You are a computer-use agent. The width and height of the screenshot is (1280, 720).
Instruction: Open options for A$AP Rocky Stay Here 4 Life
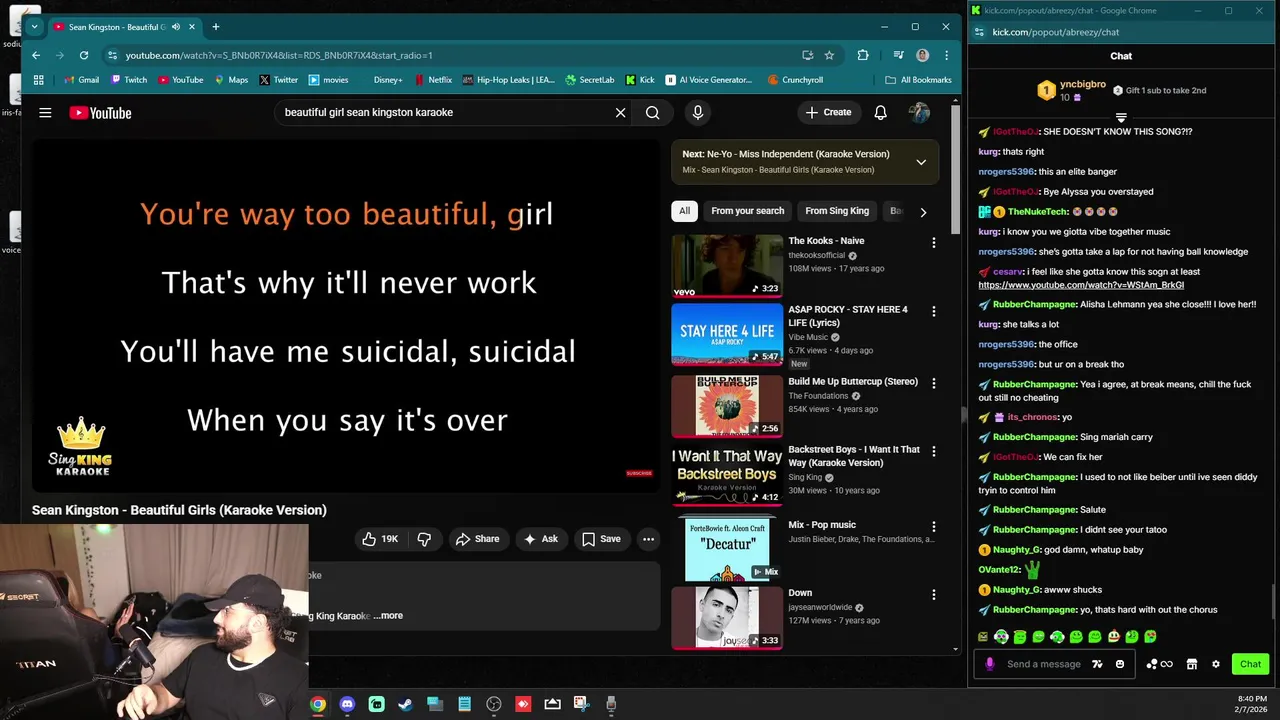click(934, 312)
